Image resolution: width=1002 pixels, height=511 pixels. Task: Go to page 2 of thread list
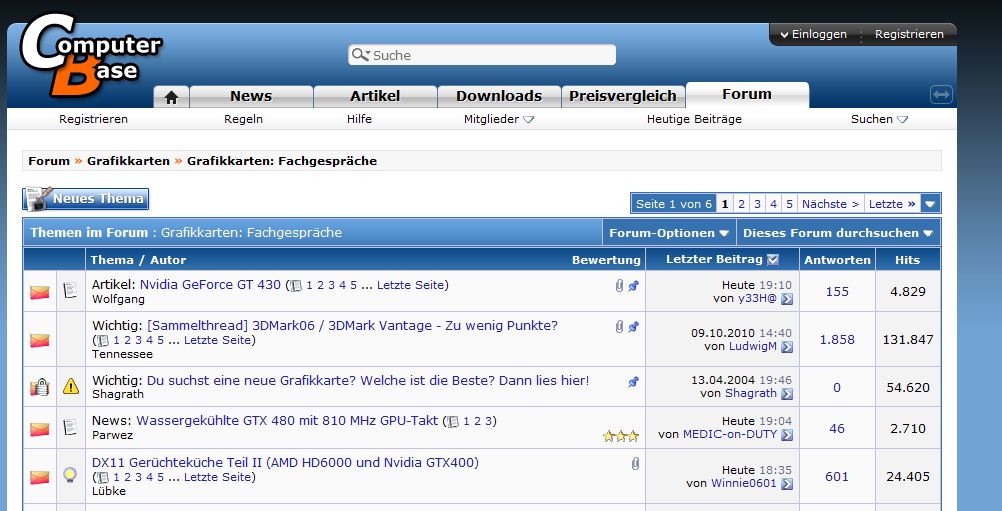coord(741,204)
